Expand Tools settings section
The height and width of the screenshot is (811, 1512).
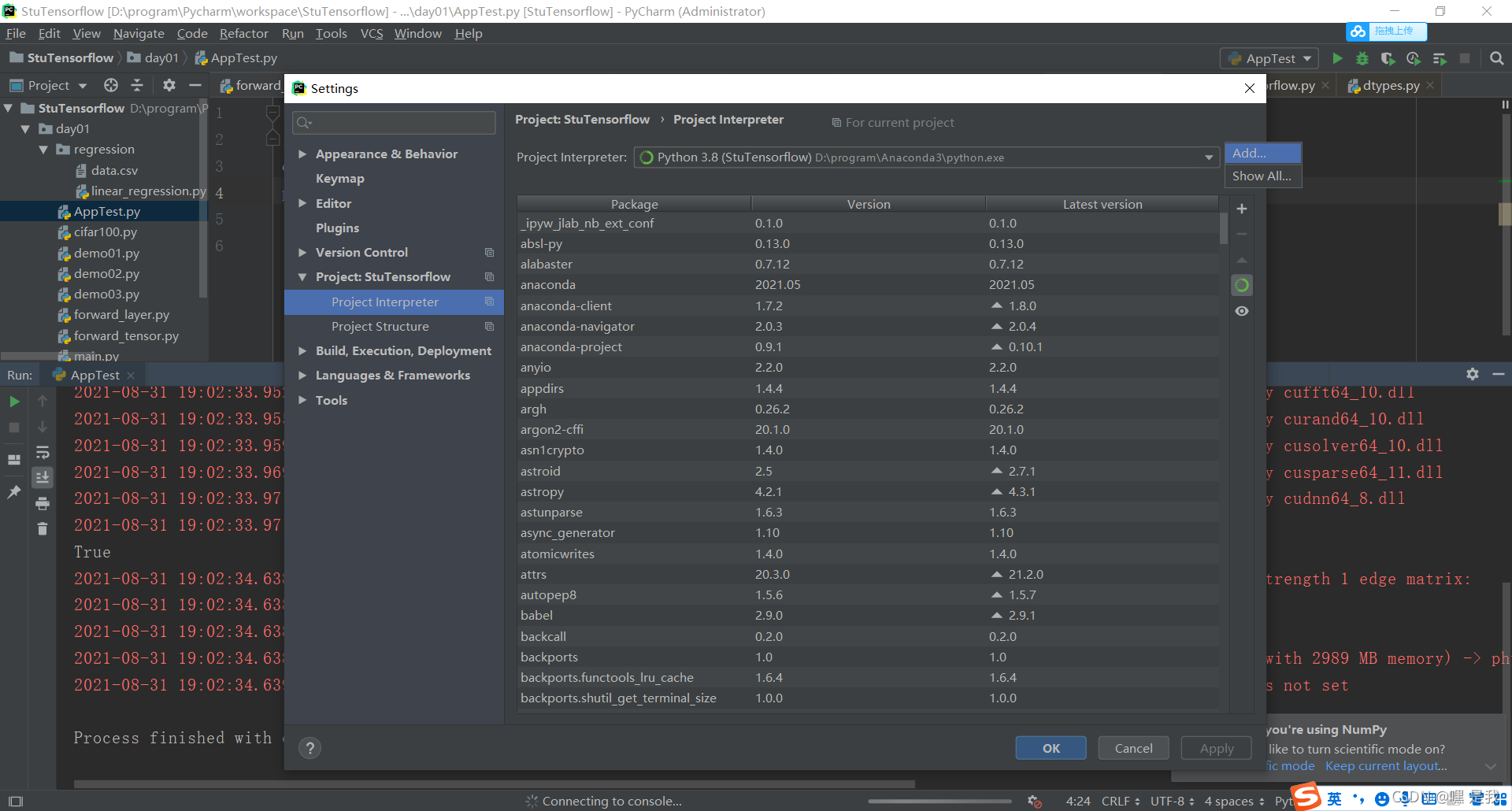302,400
